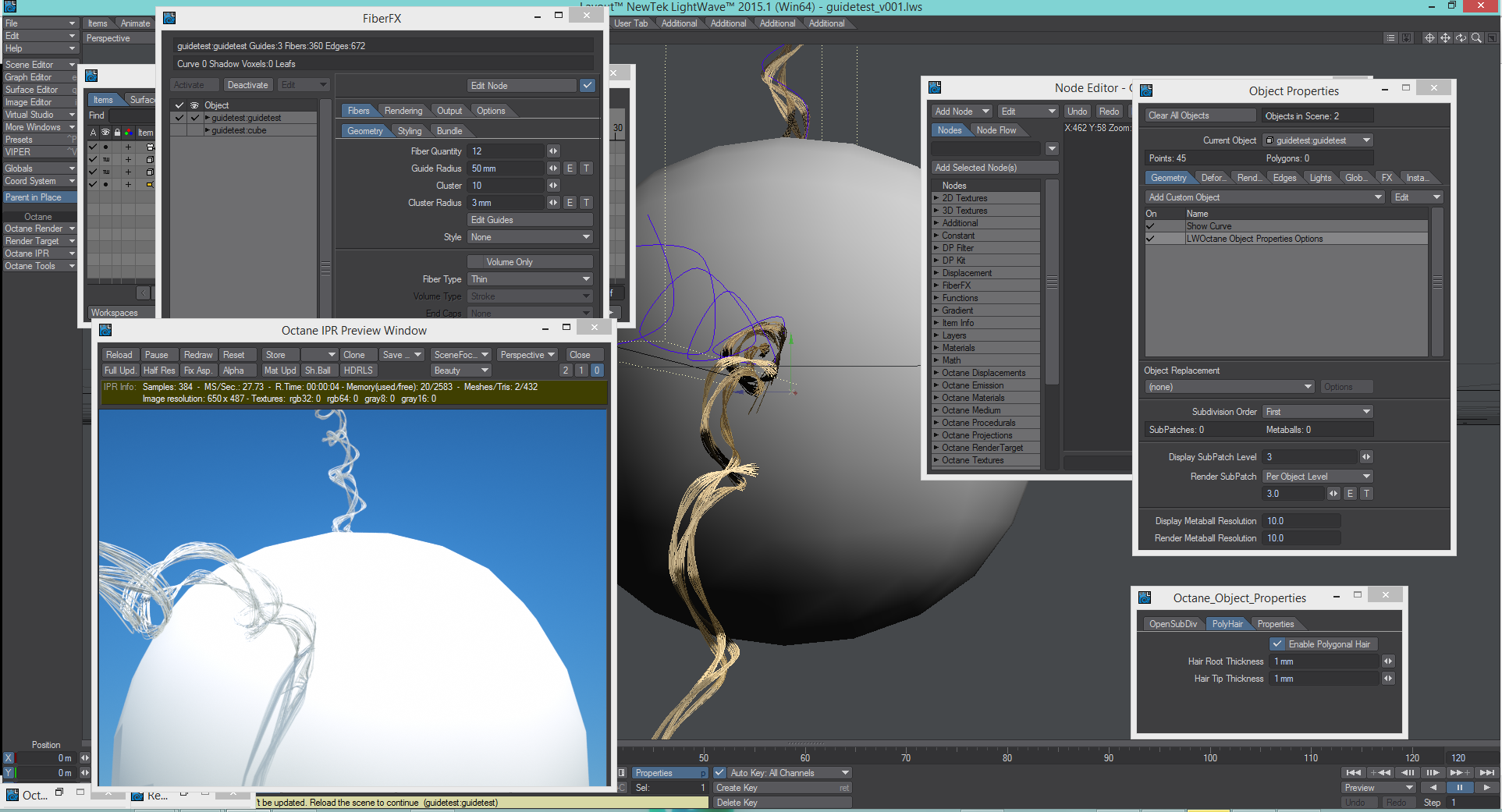Uncheck LWOctane Object Properties Options entry
This screenshot has width=1502, height=812.
tap(1150, 239)
